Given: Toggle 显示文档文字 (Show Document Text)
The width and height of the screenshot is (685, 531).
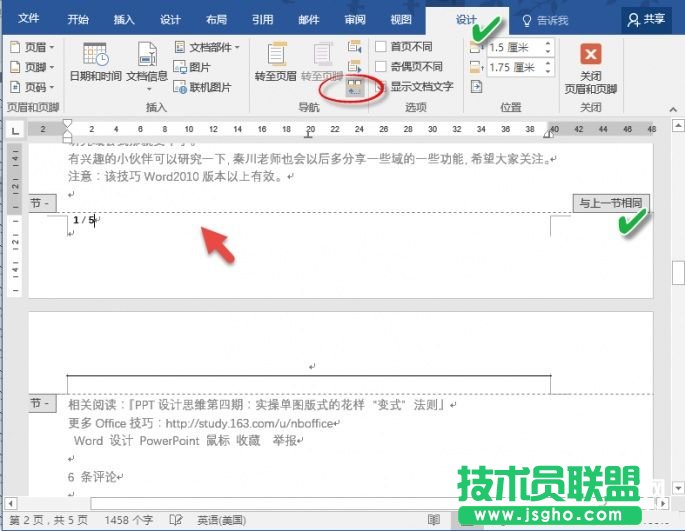Looking at the screenshot, I should click(x=382, y=86).
